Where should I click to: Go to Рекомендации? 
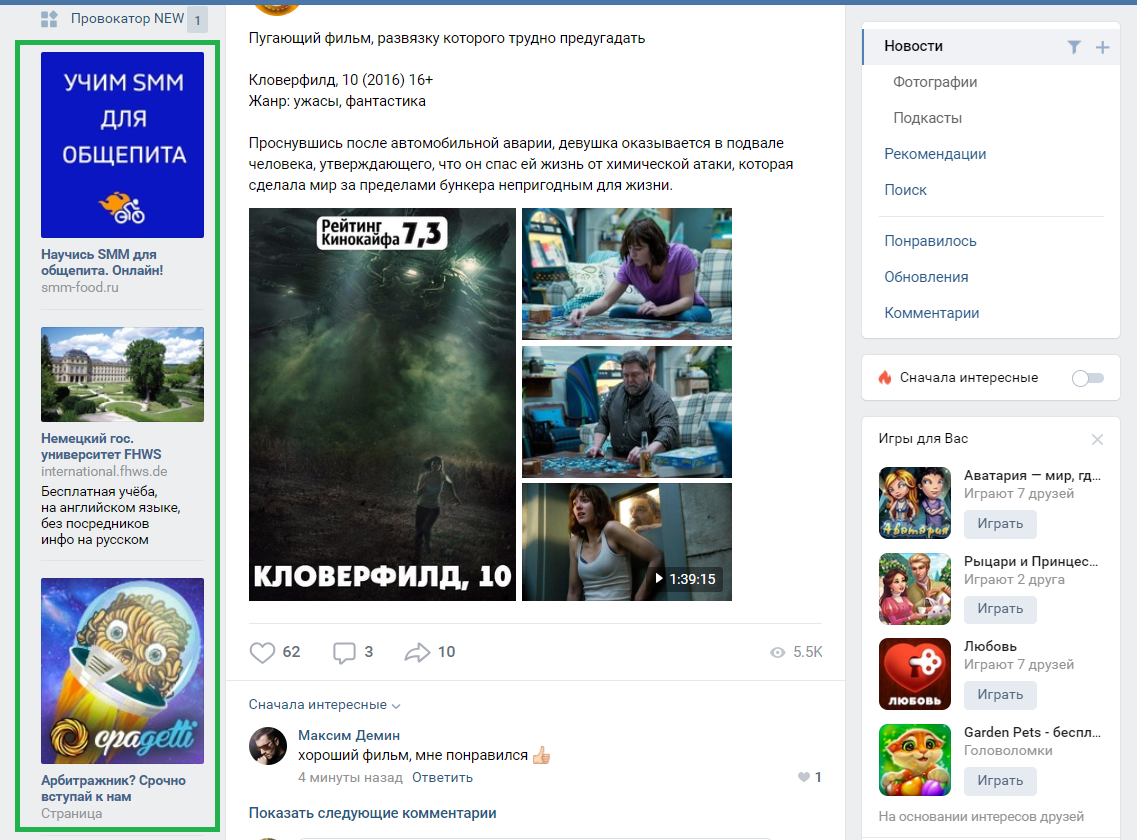pos(935,154)
